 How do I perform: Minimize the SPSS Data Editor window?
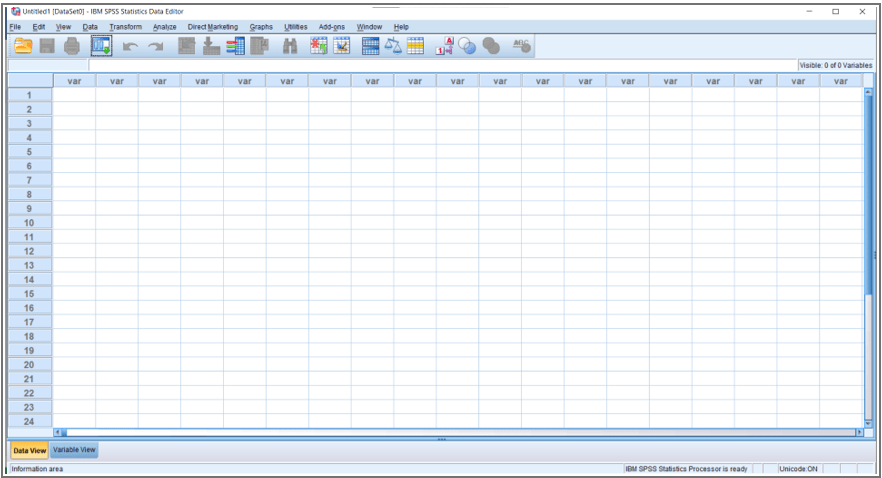809,11
